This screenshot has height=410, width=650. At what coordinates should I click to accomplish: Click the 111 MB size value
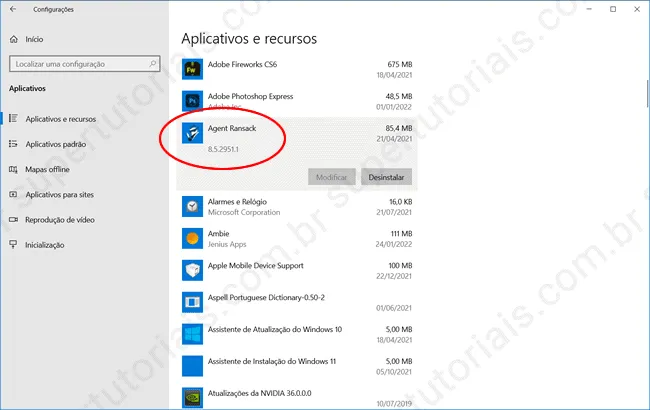[x=401, y=233]
